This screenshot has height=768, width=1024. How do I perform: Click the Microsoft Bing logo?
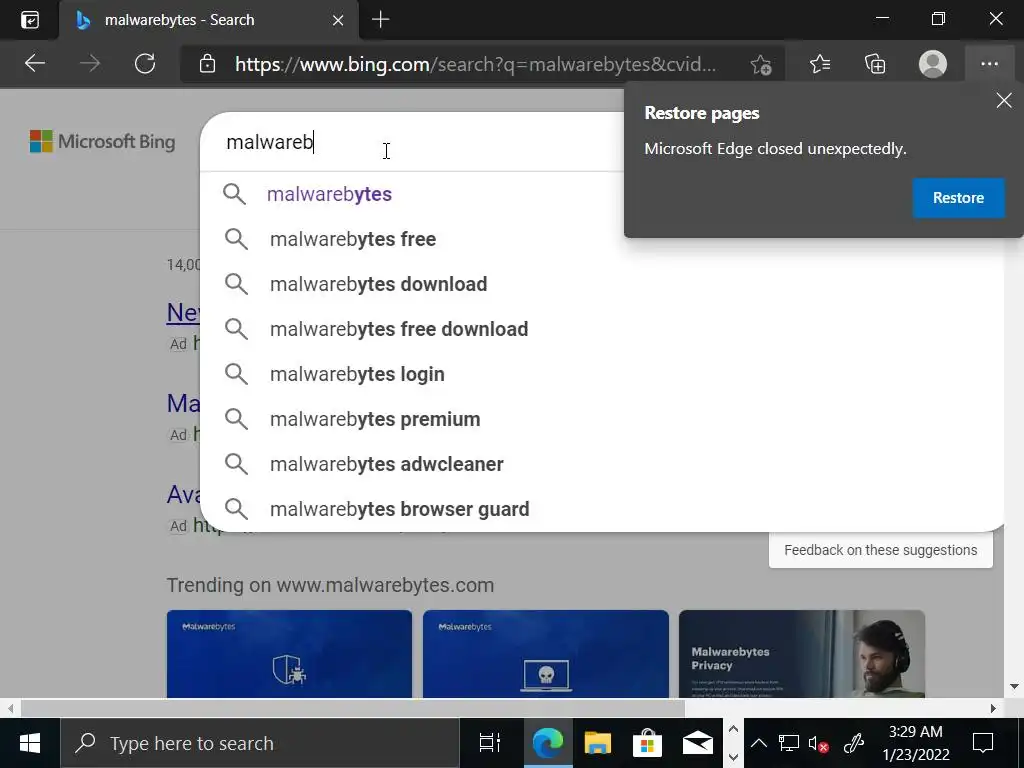[x=103, y=141]
